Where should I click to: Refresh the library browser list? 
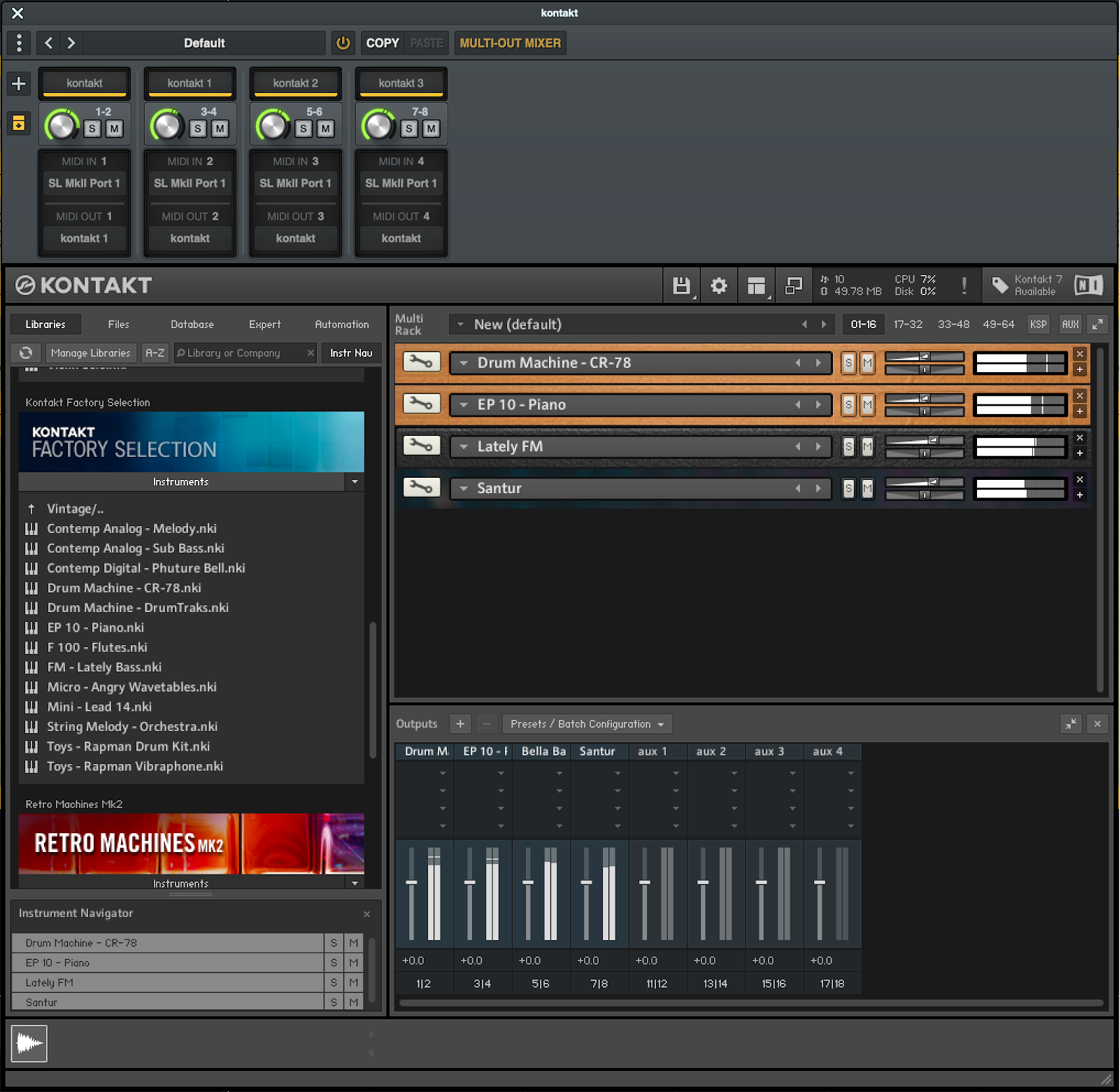point(26,353)
